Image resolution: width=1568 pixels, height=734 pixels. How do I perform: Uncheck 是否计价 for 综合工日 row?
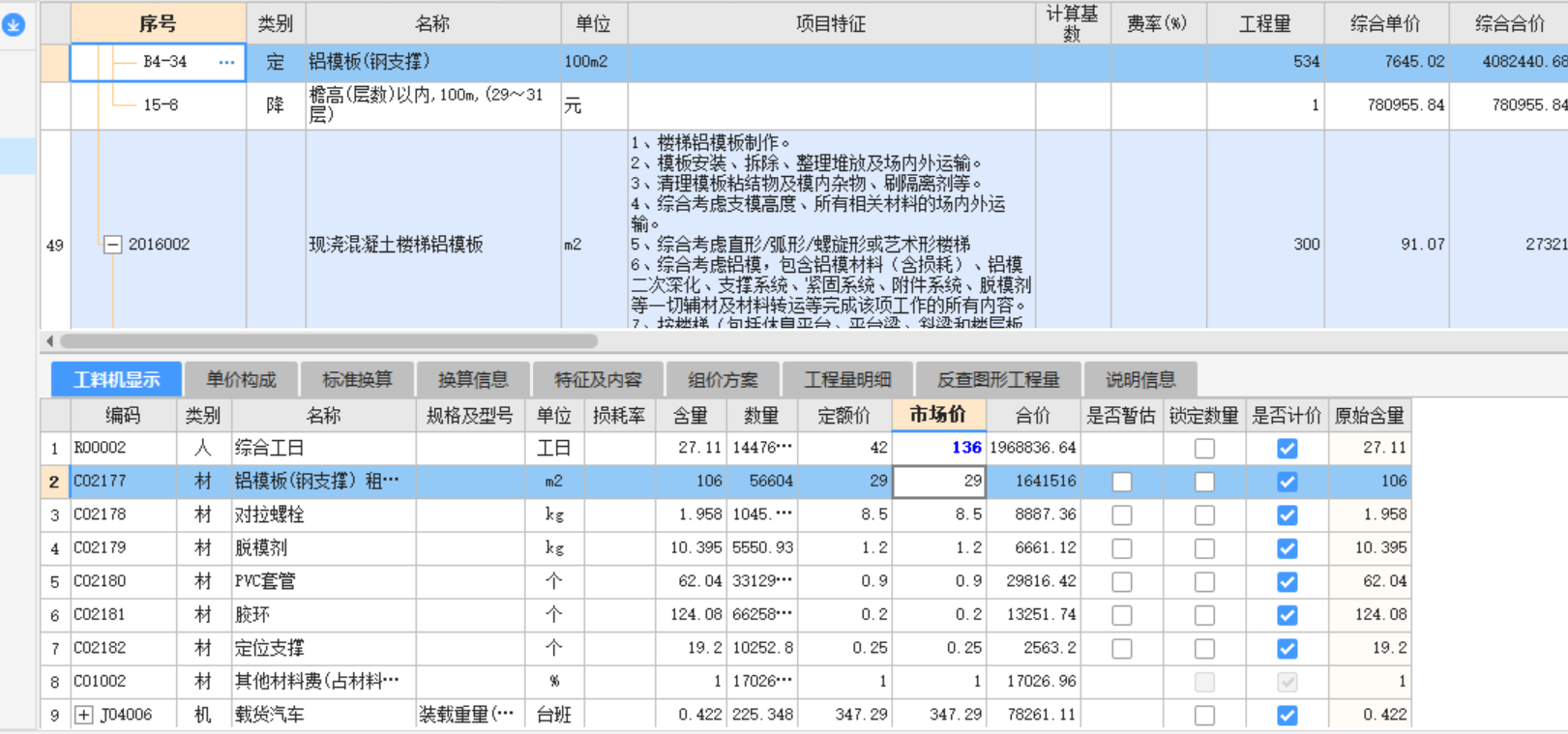point(1287,449)
